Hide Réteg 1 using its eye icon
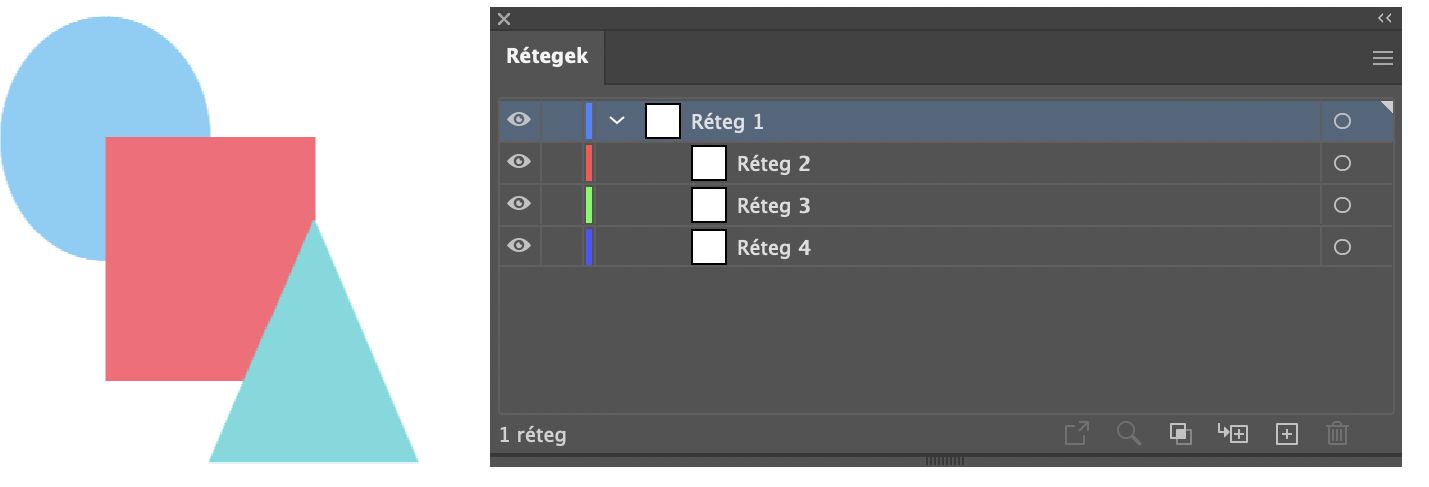The image size is (1429, 487). click(x=519, y=120)
